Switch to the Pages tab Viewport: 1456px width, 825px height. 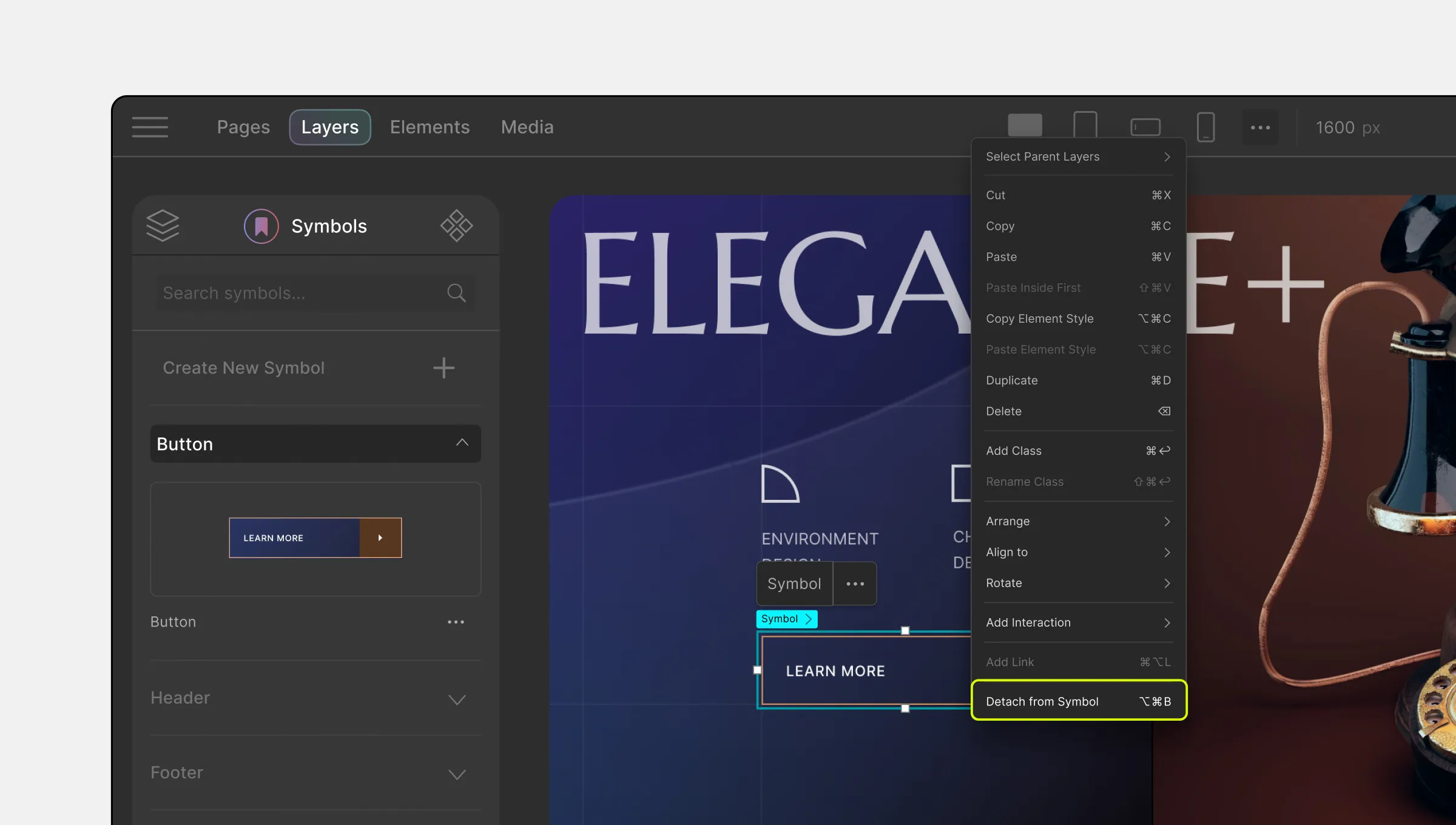coord(243,127)
